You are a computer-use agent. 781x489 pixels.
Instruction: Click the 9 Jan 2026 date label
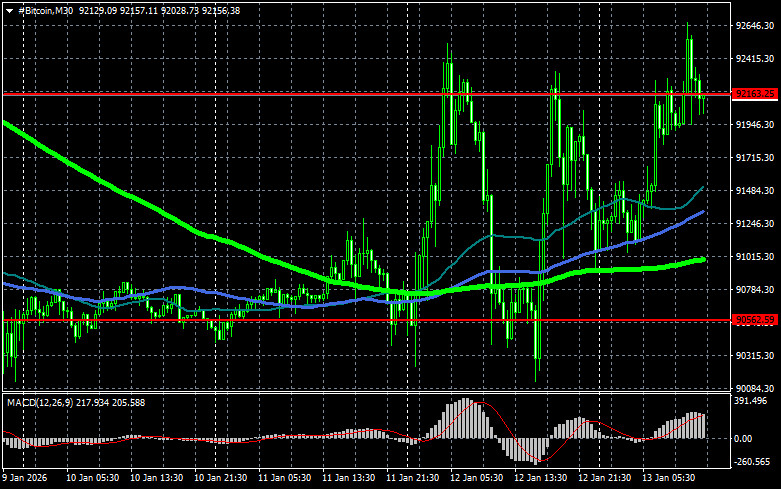[26, 478]
